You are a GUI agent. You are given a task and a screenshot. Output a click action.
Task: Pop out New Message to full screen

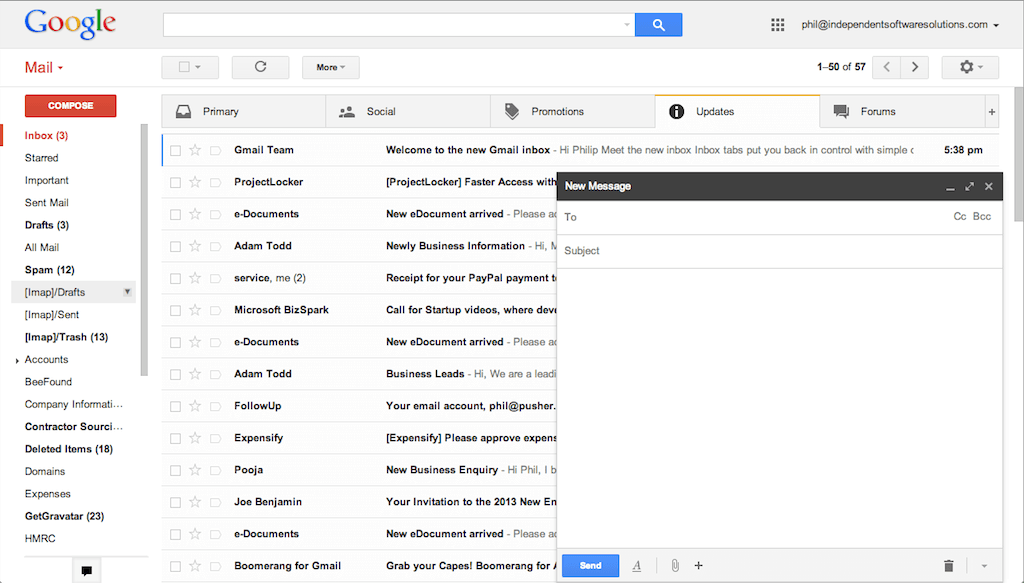[x=970, y=187]
